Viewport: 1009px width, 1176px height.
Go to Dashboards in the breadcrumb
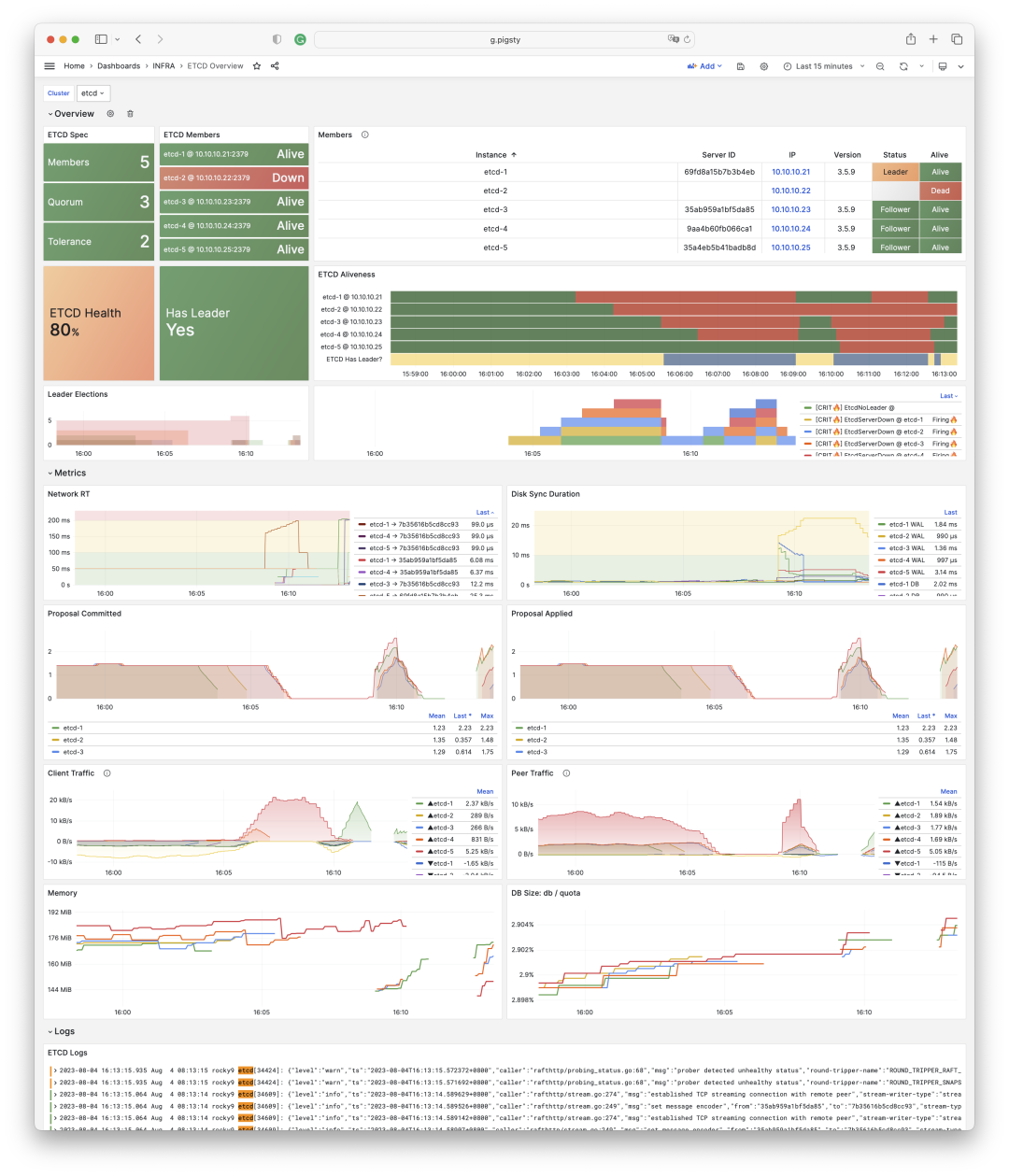[119, 66]
